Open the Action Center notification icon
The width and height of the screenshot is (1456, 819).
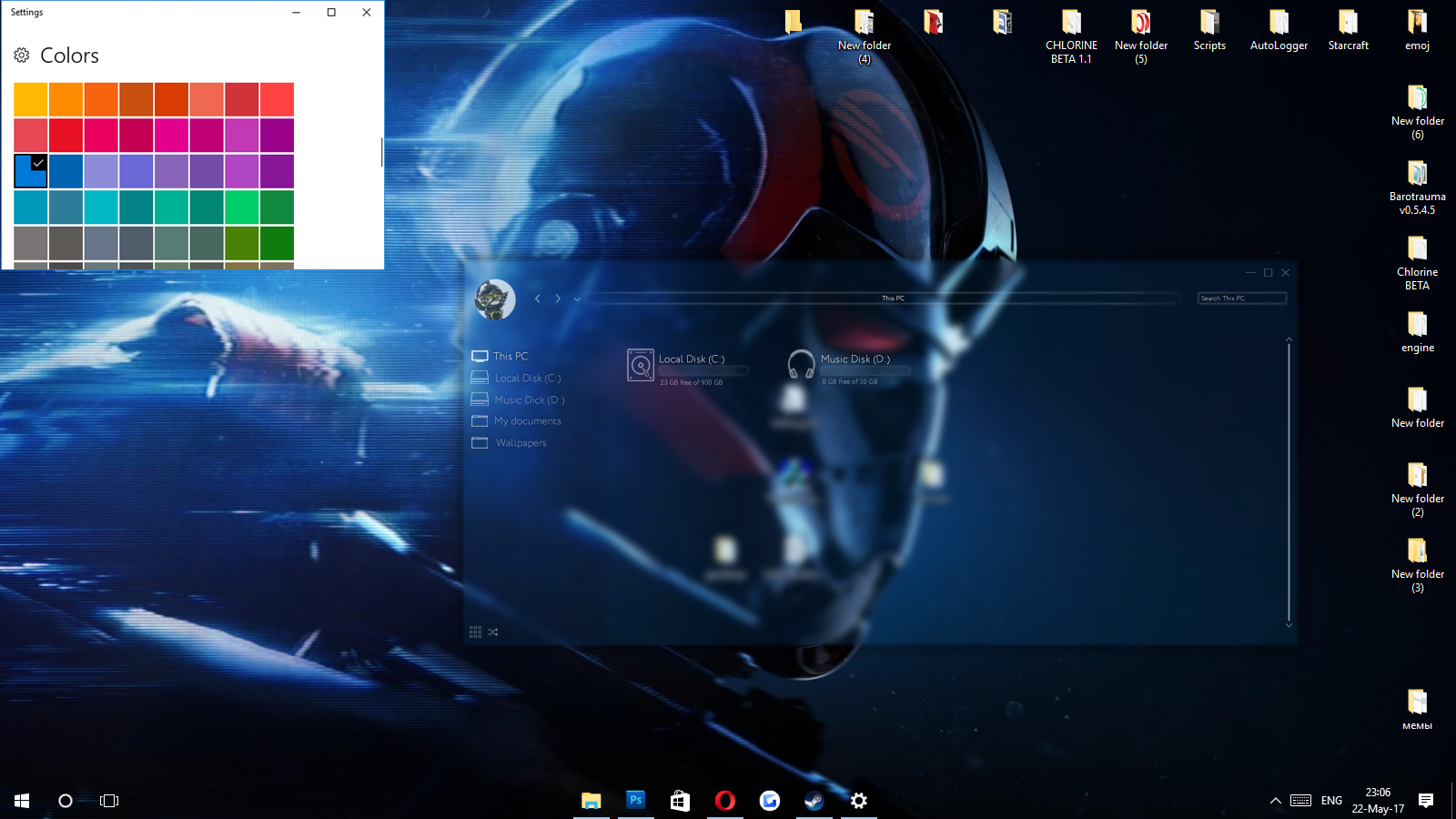(x=1426, y=800)
